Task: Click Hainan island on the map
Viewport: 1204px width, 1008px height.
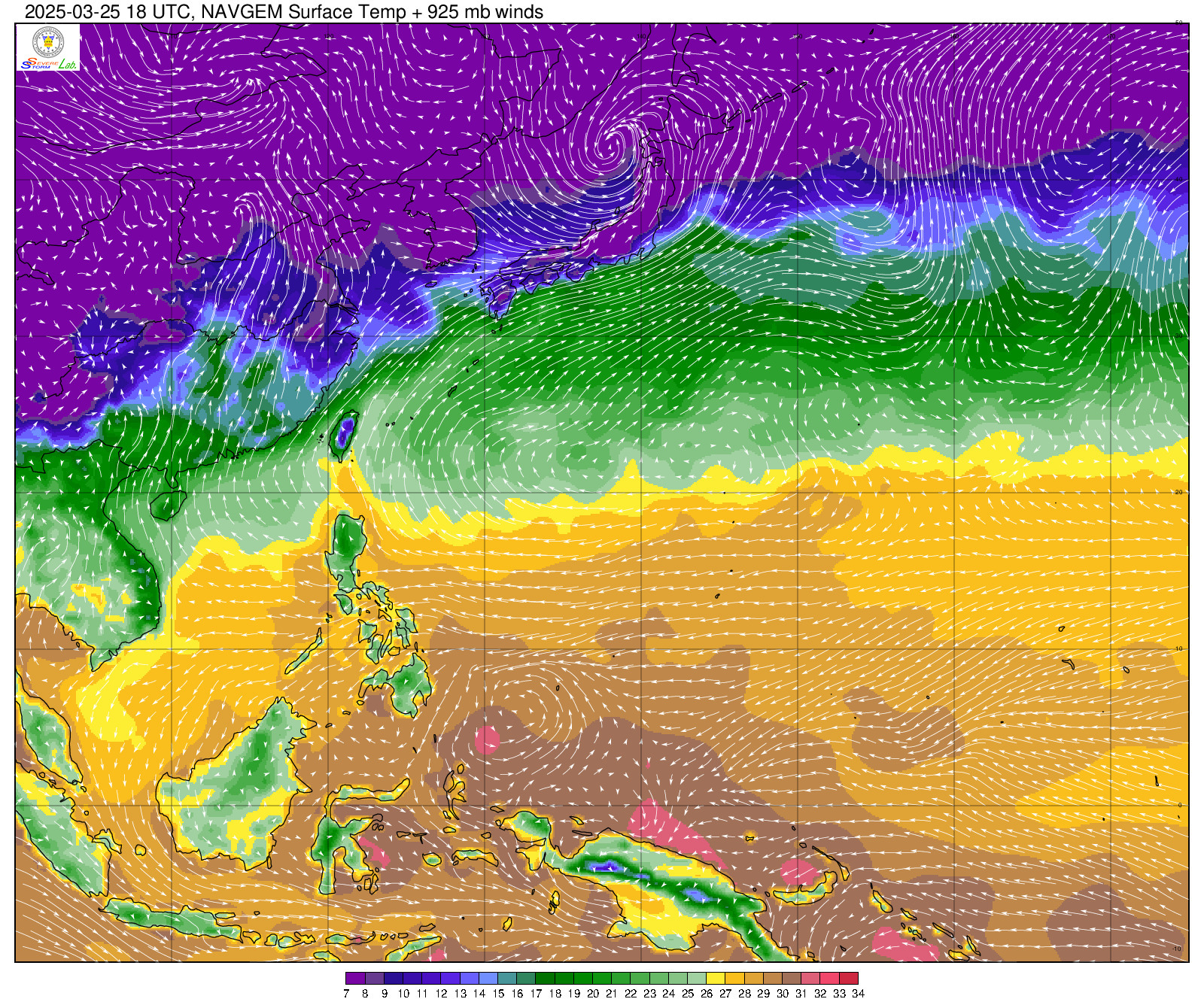Action: click(167, 505)
